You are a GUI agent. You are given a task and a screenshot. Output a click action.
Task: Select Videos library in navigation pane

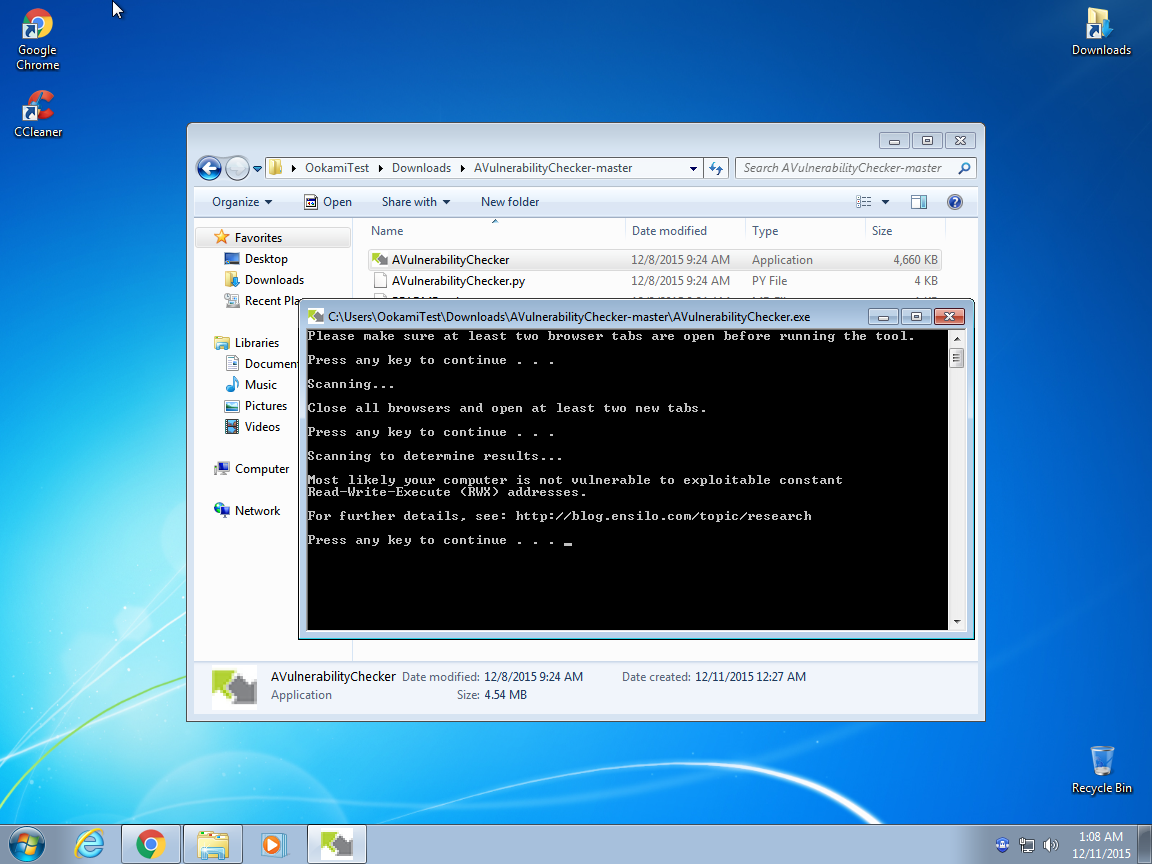pos(262,427)
